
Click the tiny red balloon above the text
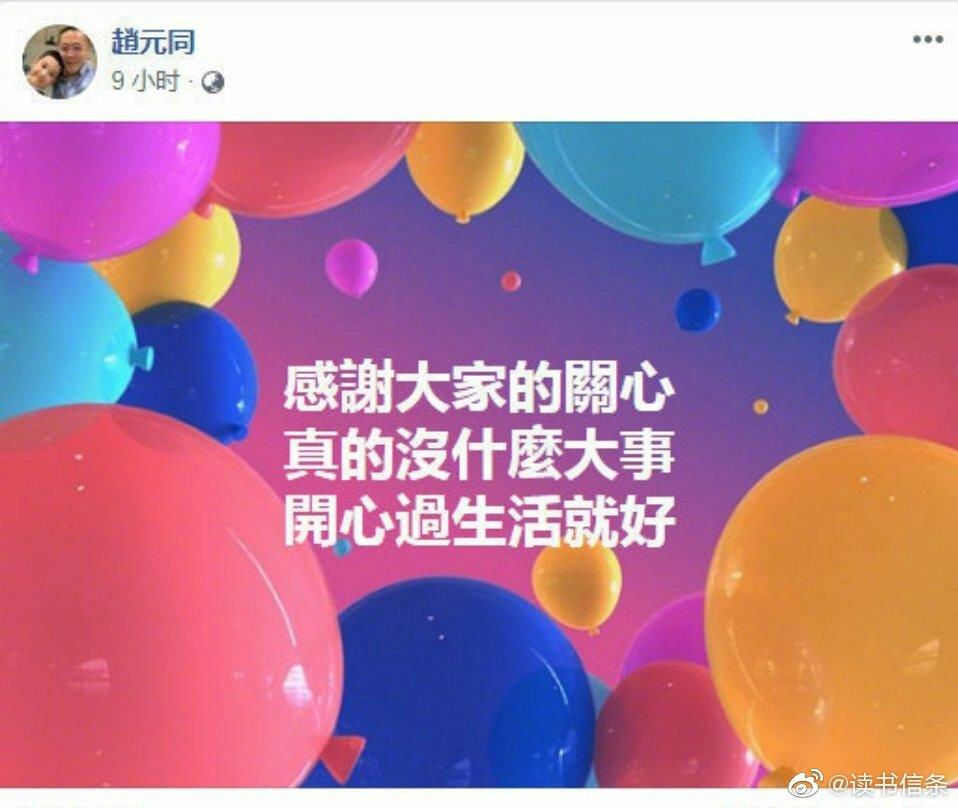(x=511, y=282)
